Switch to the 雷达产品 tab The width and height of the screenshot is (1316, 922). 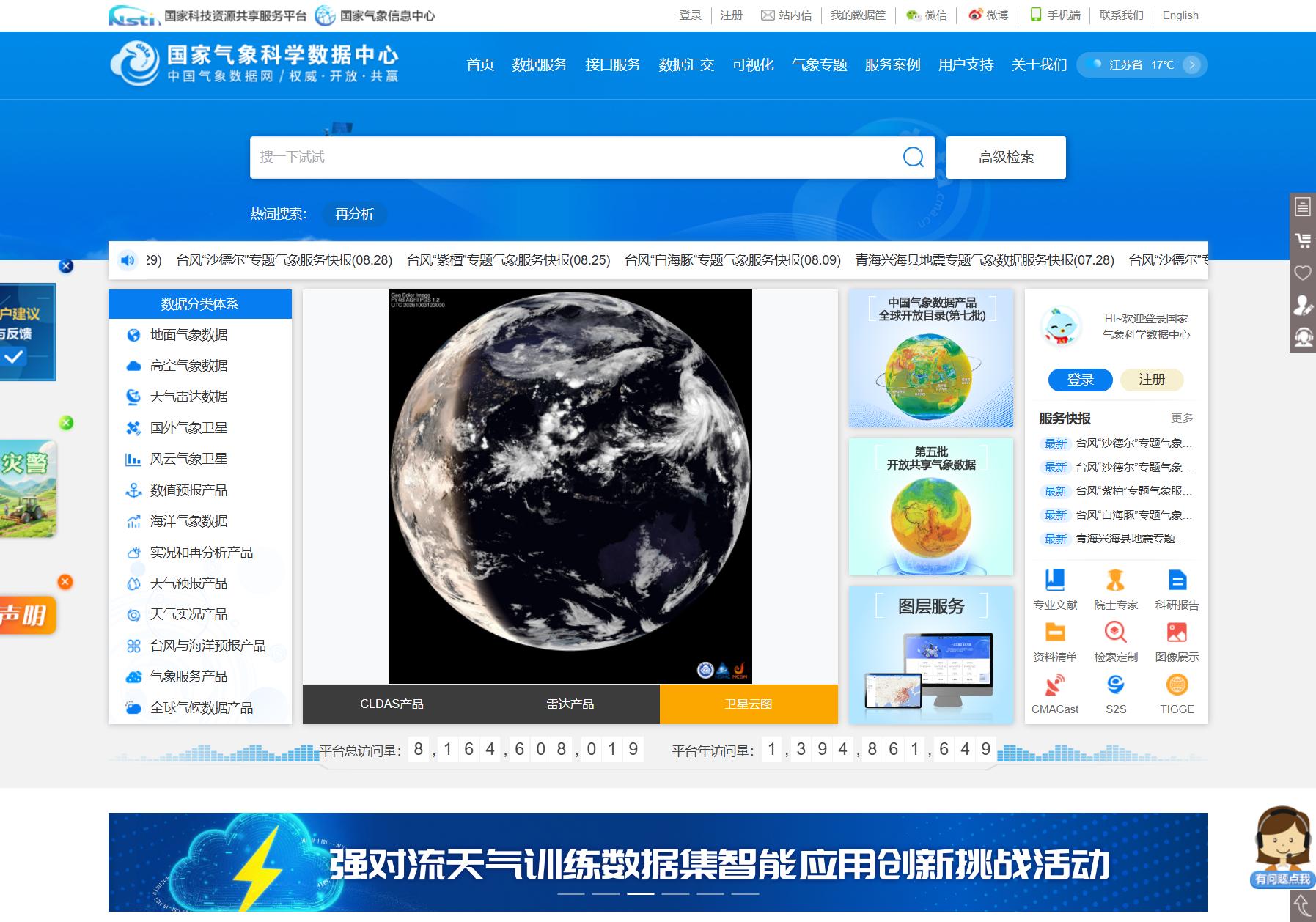tap(570, 704)
